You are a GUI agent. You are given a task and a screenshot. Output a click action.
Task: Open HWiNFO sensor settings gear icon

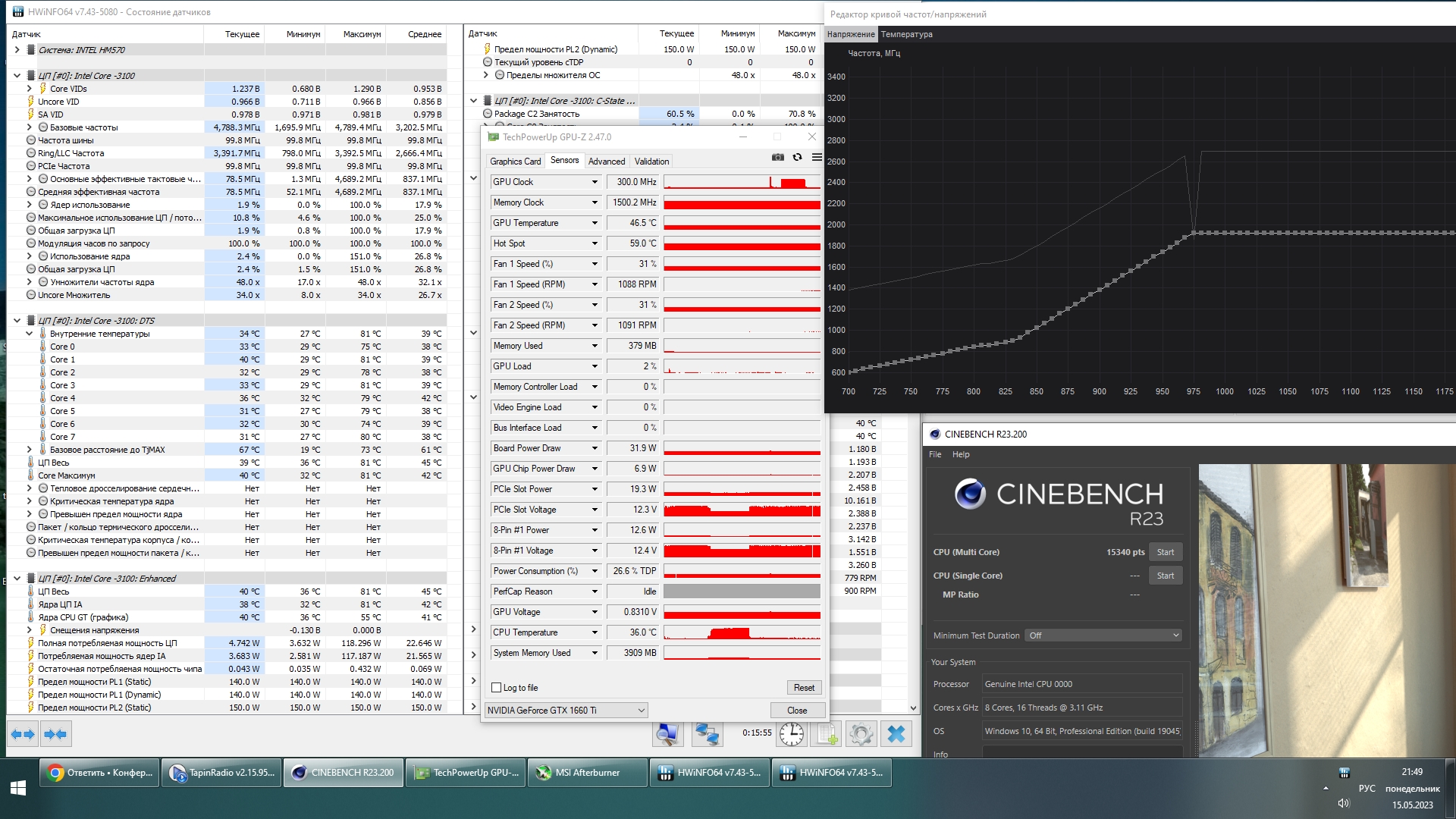click(x=861, y=734)
